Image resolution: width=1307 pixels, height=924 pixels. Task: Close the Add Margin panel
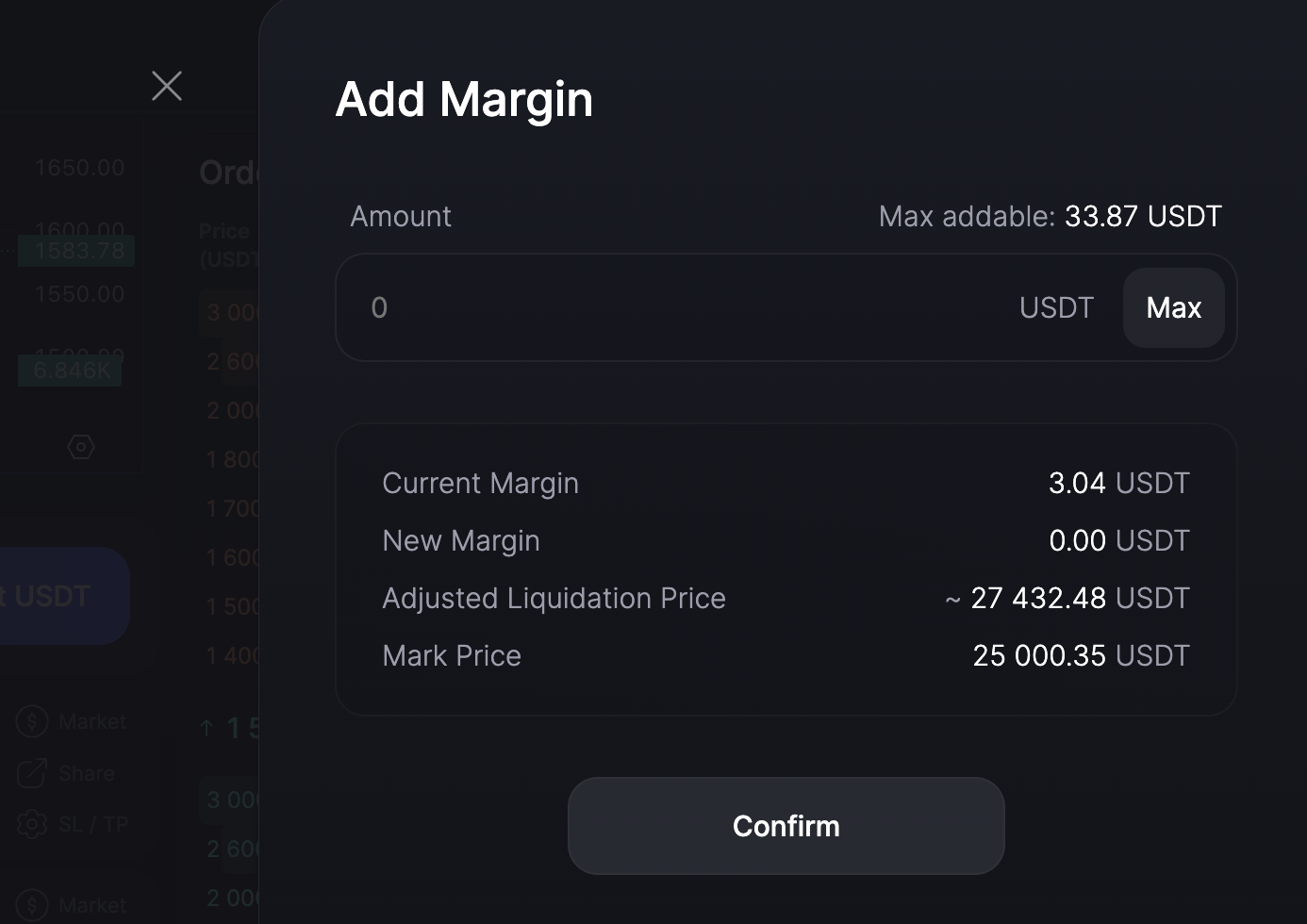tap(167, 86)
